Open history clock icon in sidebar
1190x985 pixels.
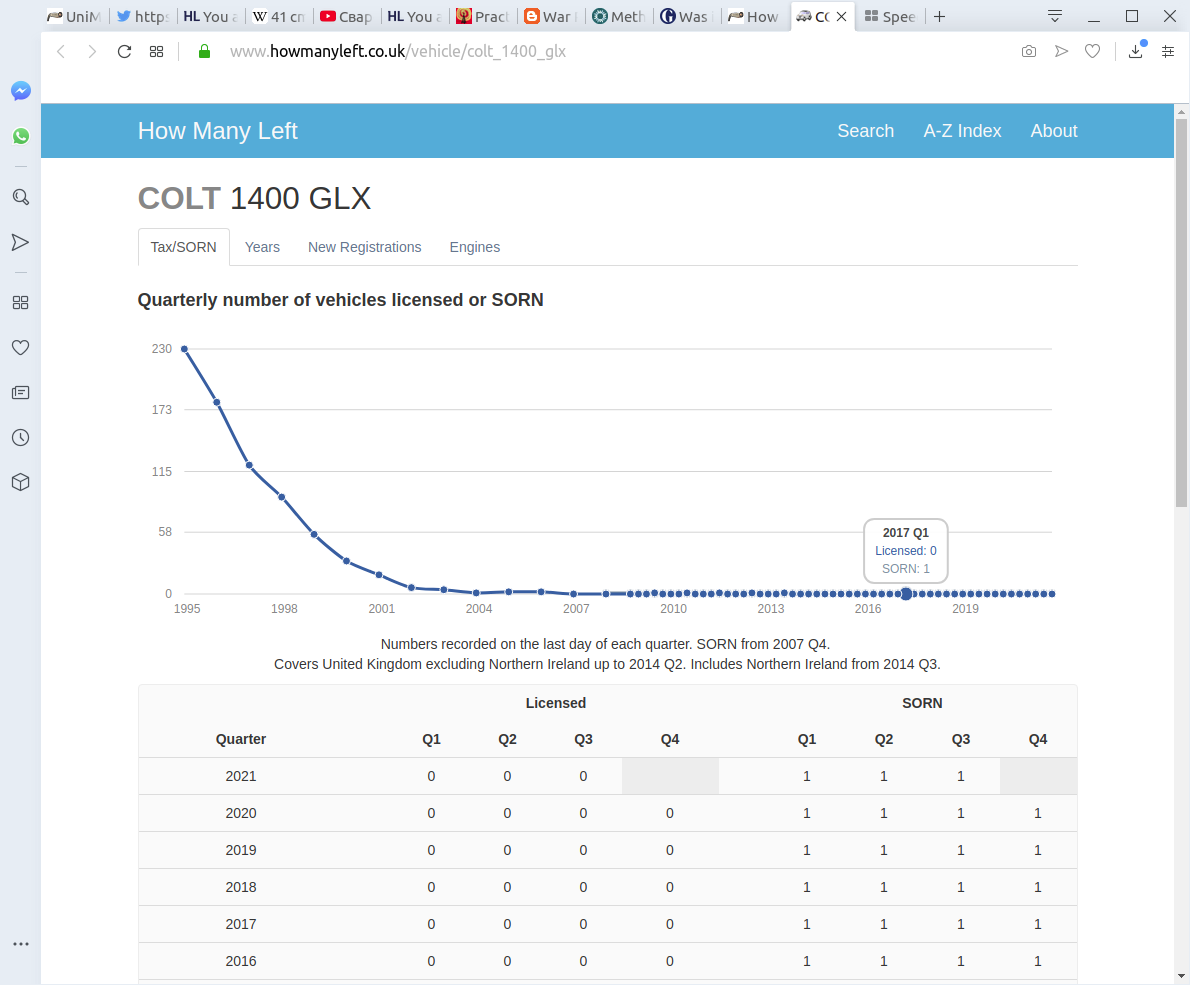20,437
